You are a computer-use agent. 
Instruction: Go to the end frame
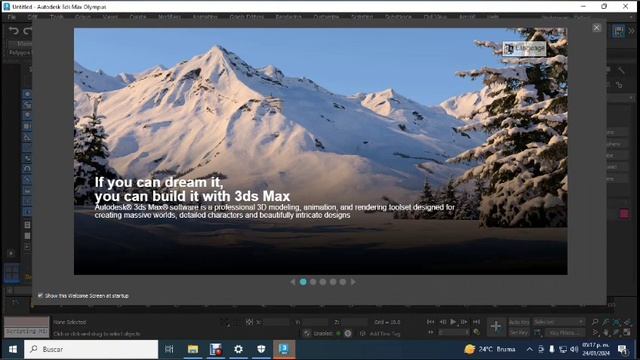(x=476, y=322)
